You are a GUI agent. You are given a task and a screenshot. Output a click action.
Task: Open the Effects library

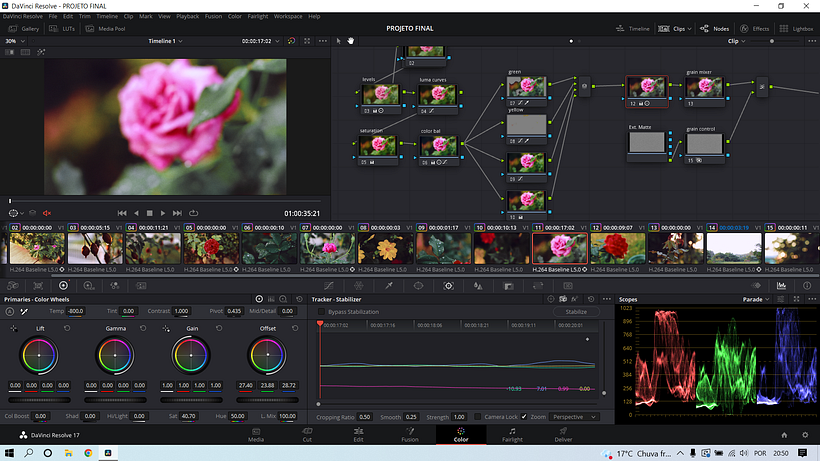[754, 29]
